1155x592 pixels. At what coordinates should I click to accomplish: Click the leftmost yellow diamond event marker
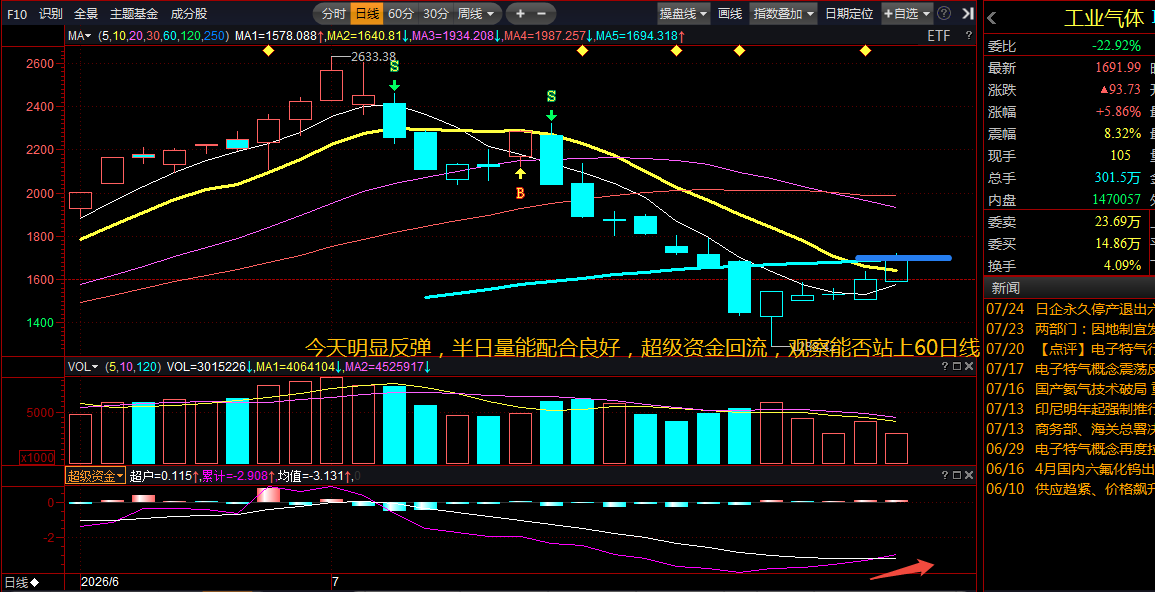coord(268,50)
